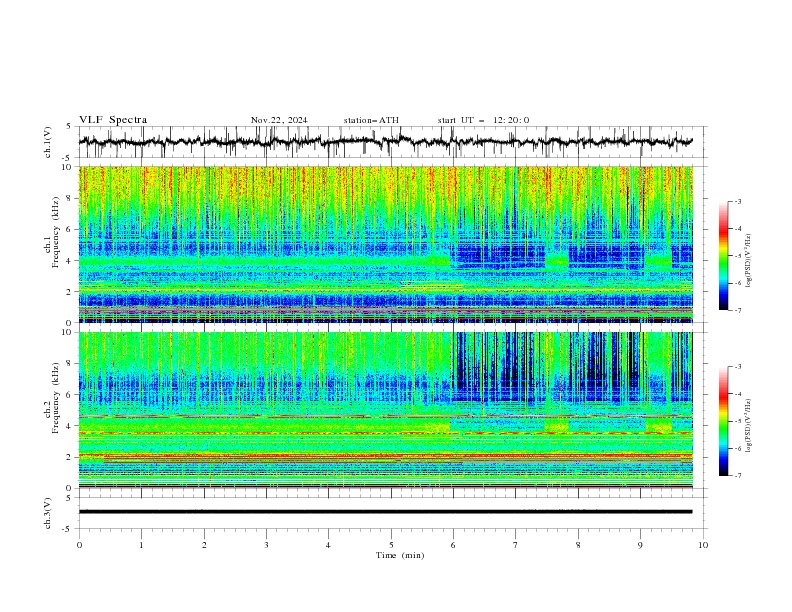Viewport: 792px width, 612px height.
Task: Click the 'VLF Spectra' title text
Action: click(113, 120)
